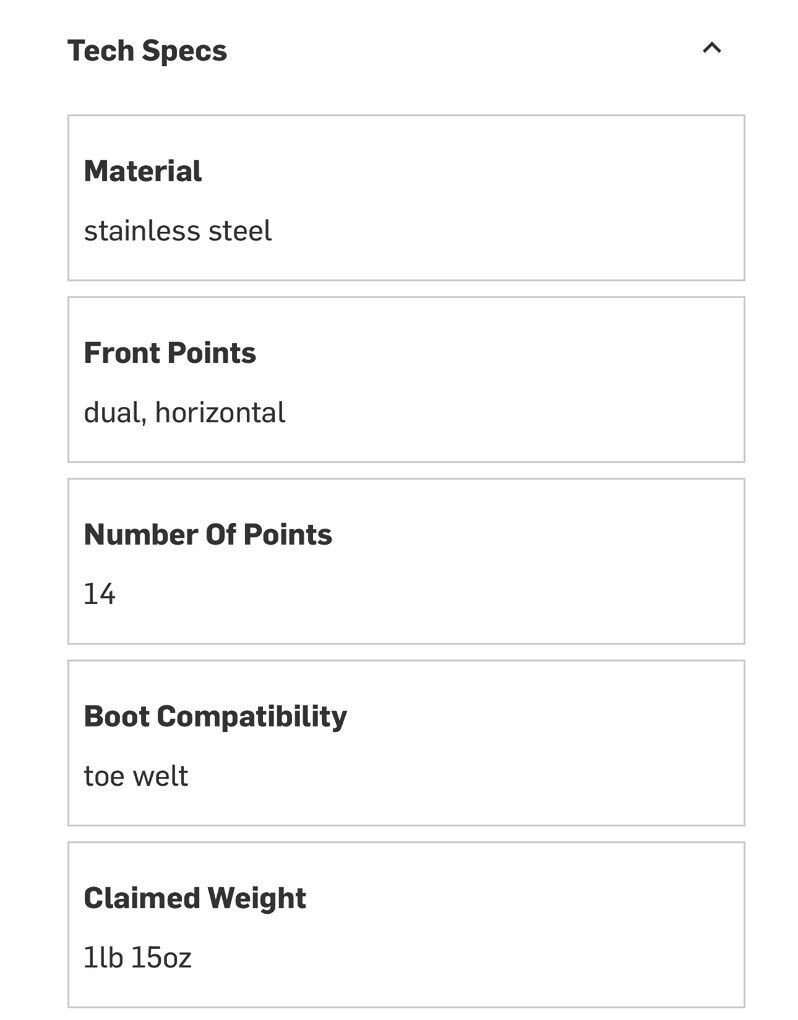Collapse the Tech Specs section chevron
Screen dimensions: 798x1020
[x=712, y=48]
